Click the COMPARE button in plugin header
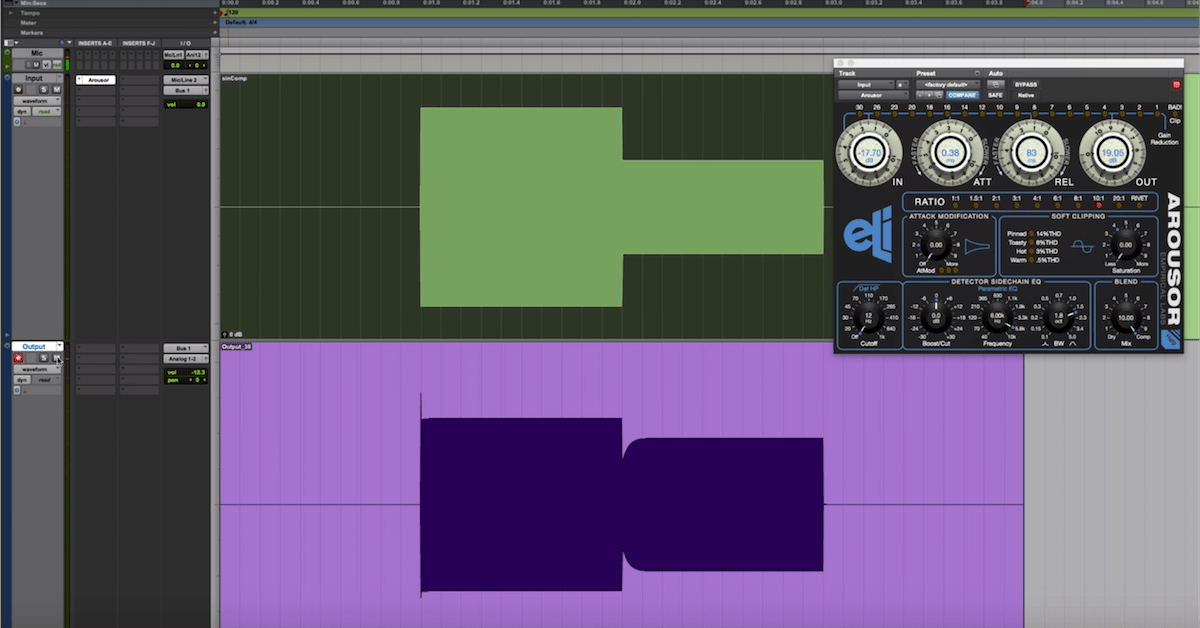The image size is (1200, 628). (x=963, y=95)
